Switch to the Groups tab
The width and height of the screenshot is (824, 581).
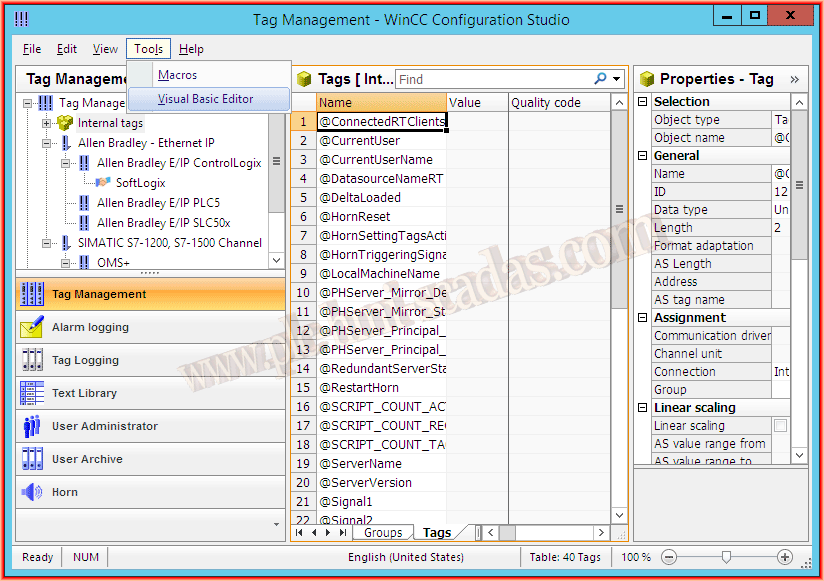coord(383,533)
